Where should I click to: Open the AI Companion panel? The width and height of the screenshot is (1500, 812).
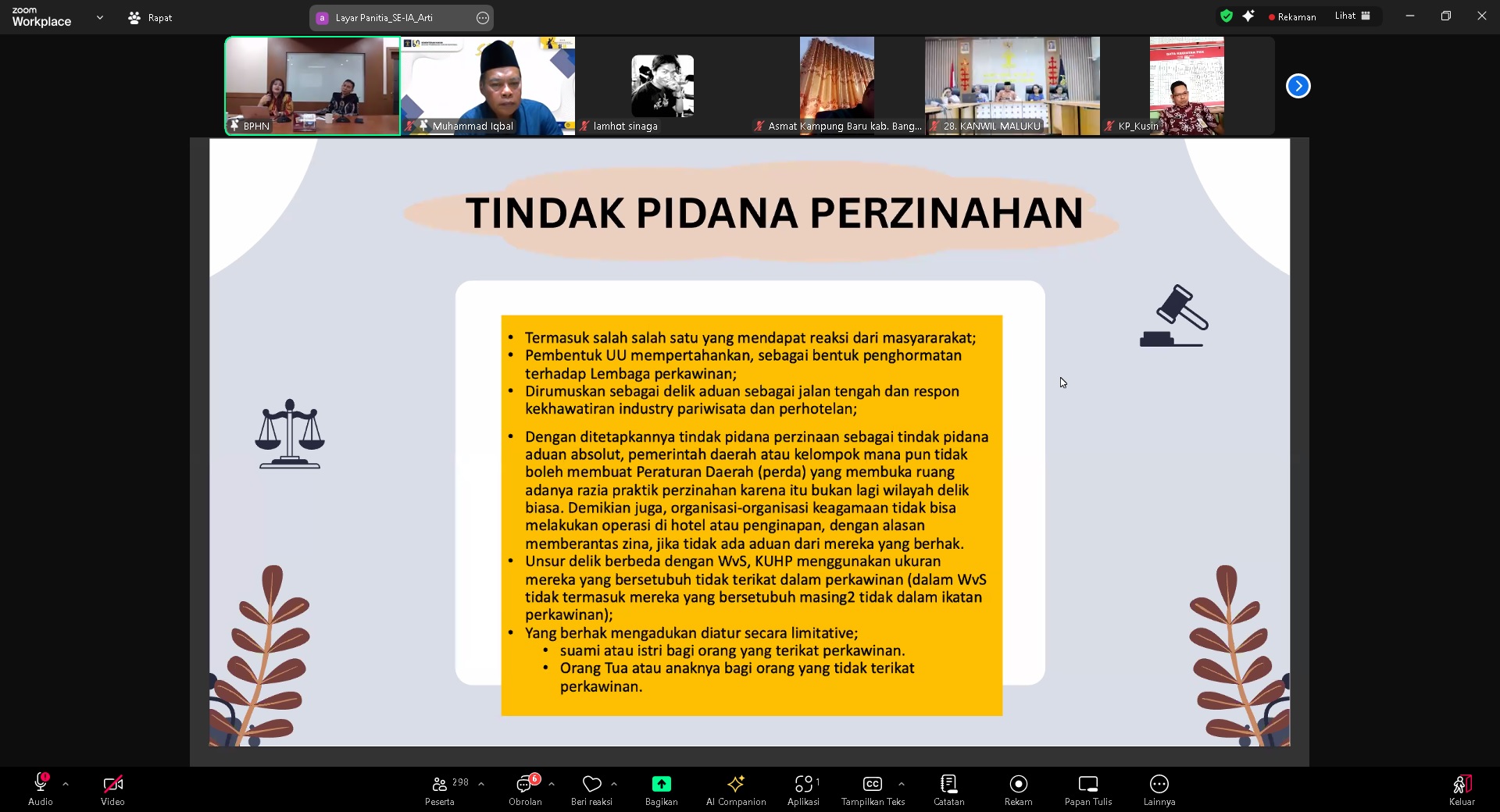pos(735,789)
